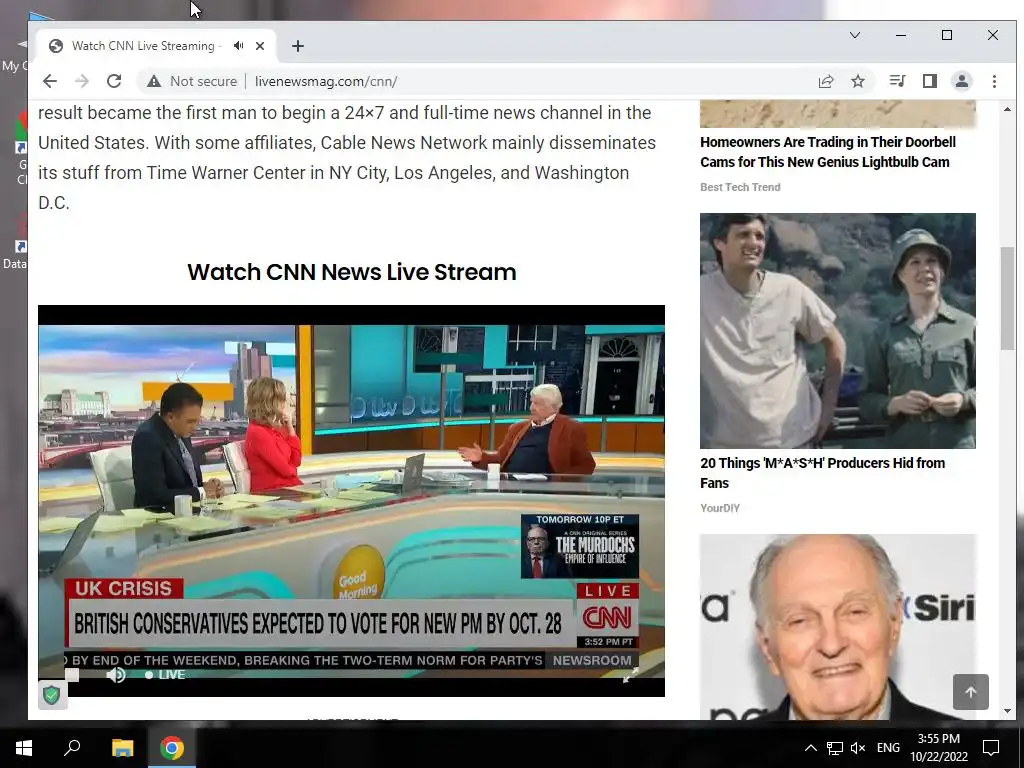This screenshot has width=1024, height=768.
Task: Click the Best Tech Trend source label
Action: (740, 187)
